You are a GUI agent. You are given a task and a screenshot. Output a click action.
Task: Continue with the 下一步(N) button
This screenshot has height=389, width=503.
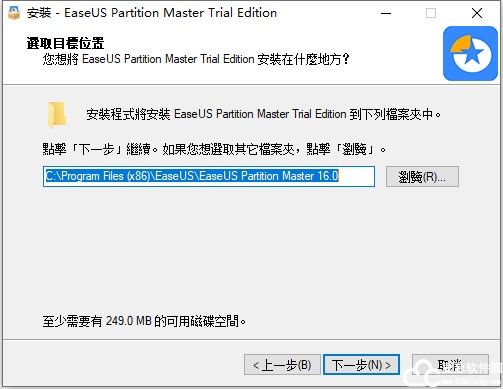click(361, 365)
